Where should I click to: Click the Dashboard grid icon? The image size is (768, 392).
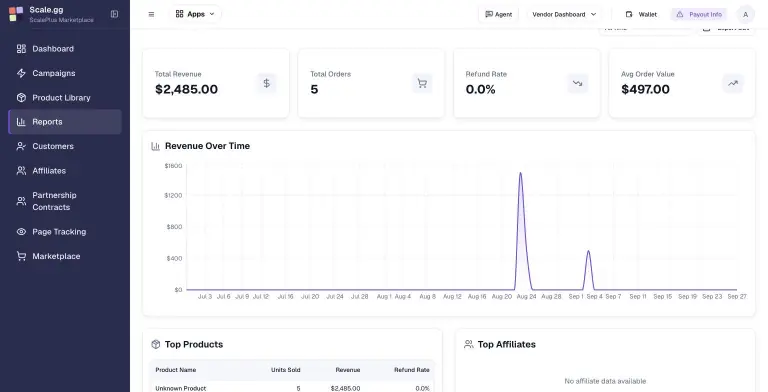point(21,49)
